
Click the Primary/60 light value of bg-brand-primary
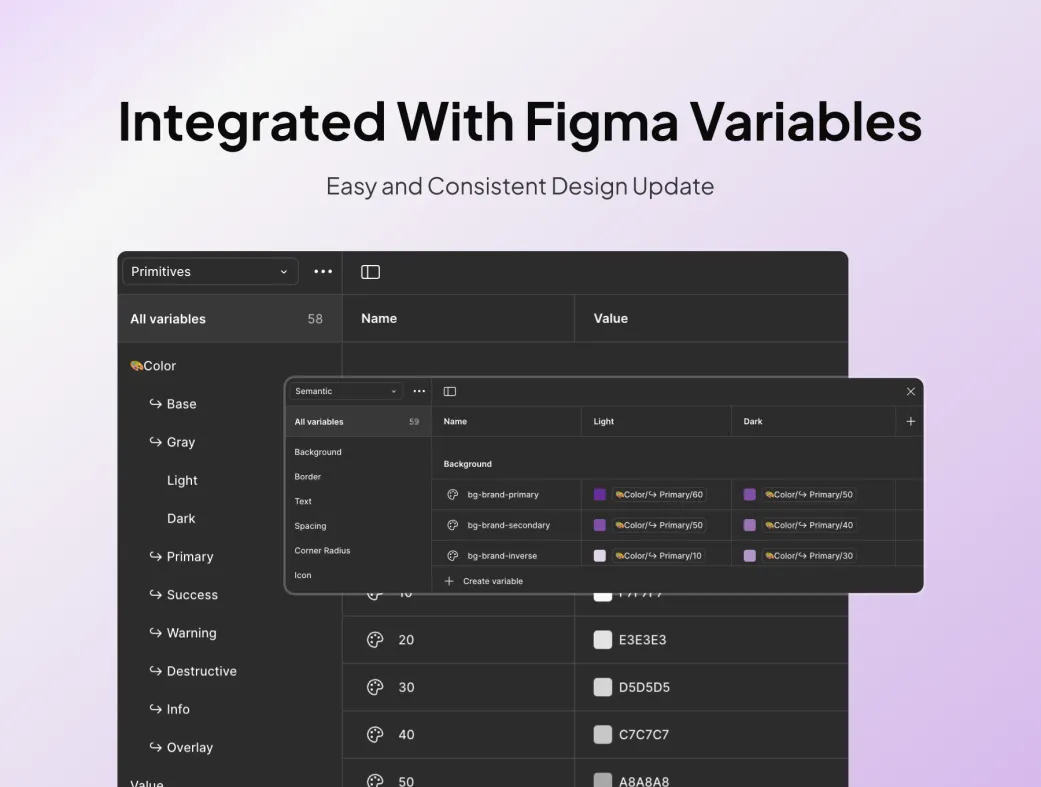659,494
